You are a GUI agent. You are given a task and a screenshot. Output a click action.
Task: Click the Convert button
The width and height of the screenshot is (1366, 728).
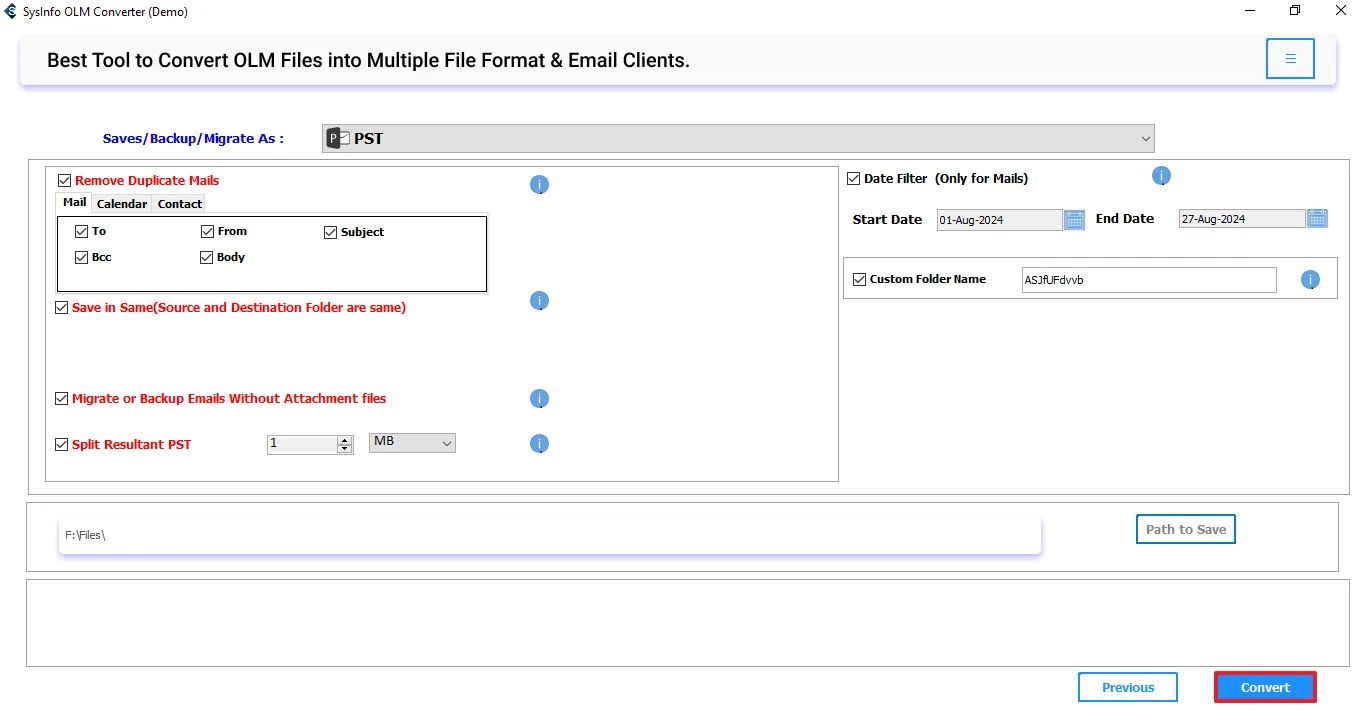pos(1265,688)
